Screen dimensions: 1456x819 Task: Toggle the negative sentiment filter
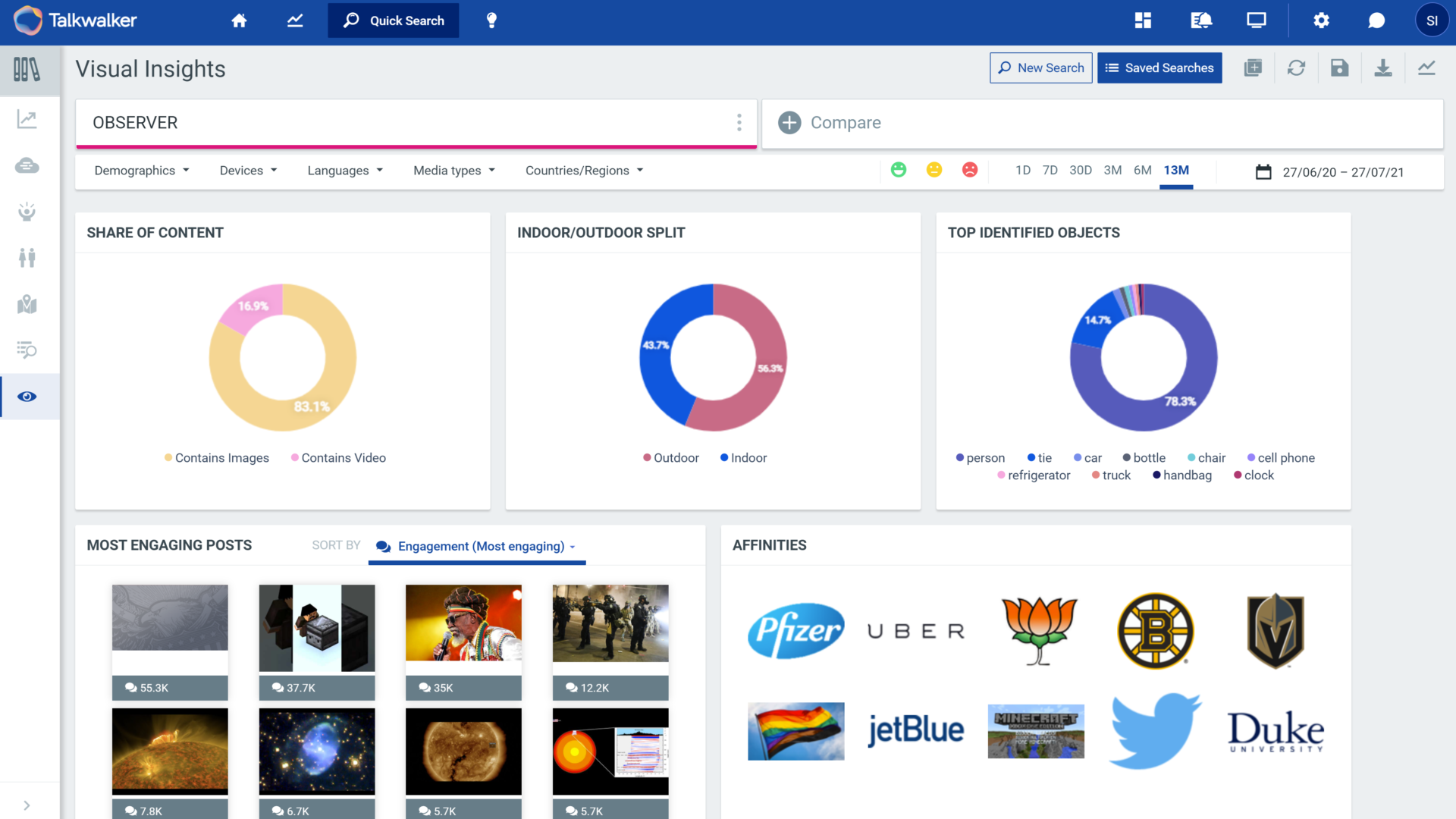pos(970,170)
